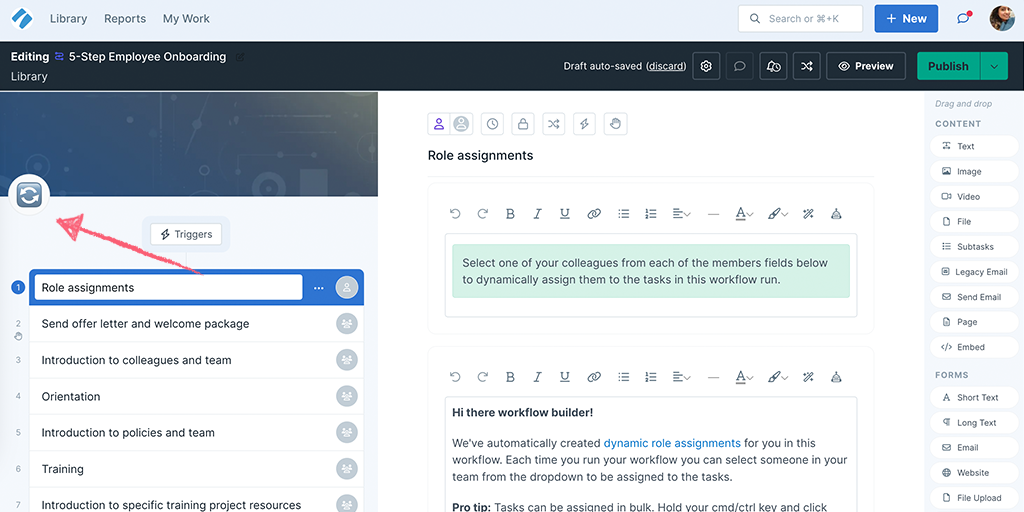Open the Library menu
Screen dimensions: 1024x512
[69, 19]
